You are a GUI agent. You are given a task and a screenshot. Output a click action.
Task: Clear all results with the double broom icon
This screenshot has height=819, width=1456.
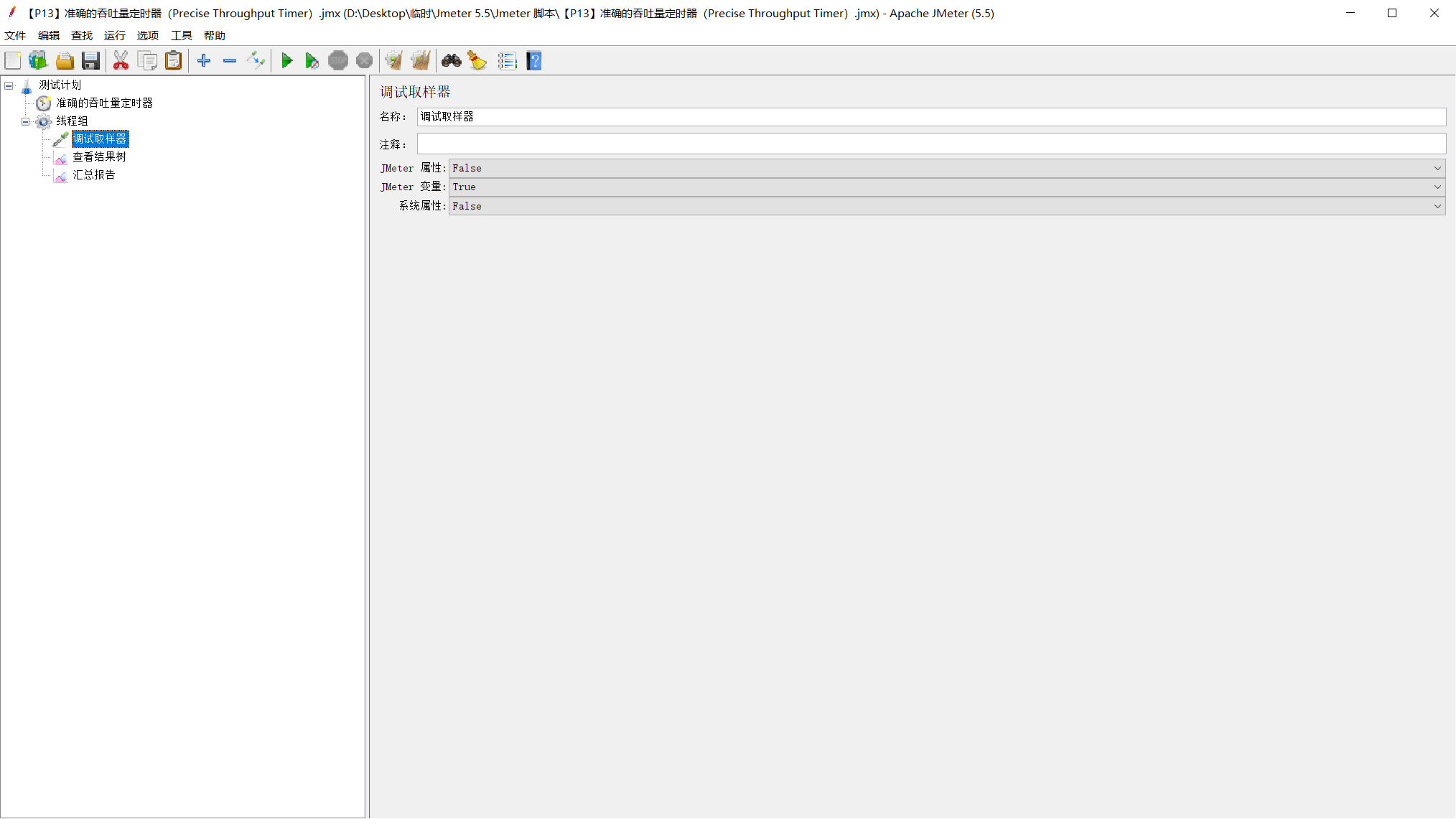[421, 61]
